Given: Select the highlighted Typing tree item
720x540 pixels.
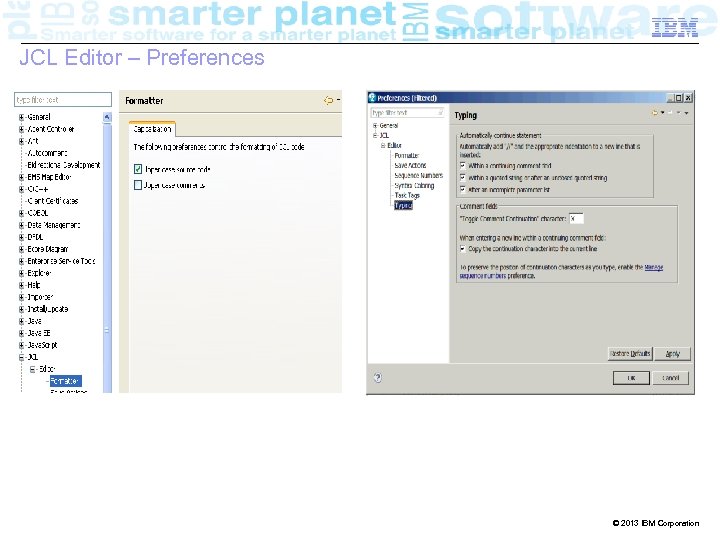Looking at the screenshot, I should pyautogui.click(x=403, y=205).
